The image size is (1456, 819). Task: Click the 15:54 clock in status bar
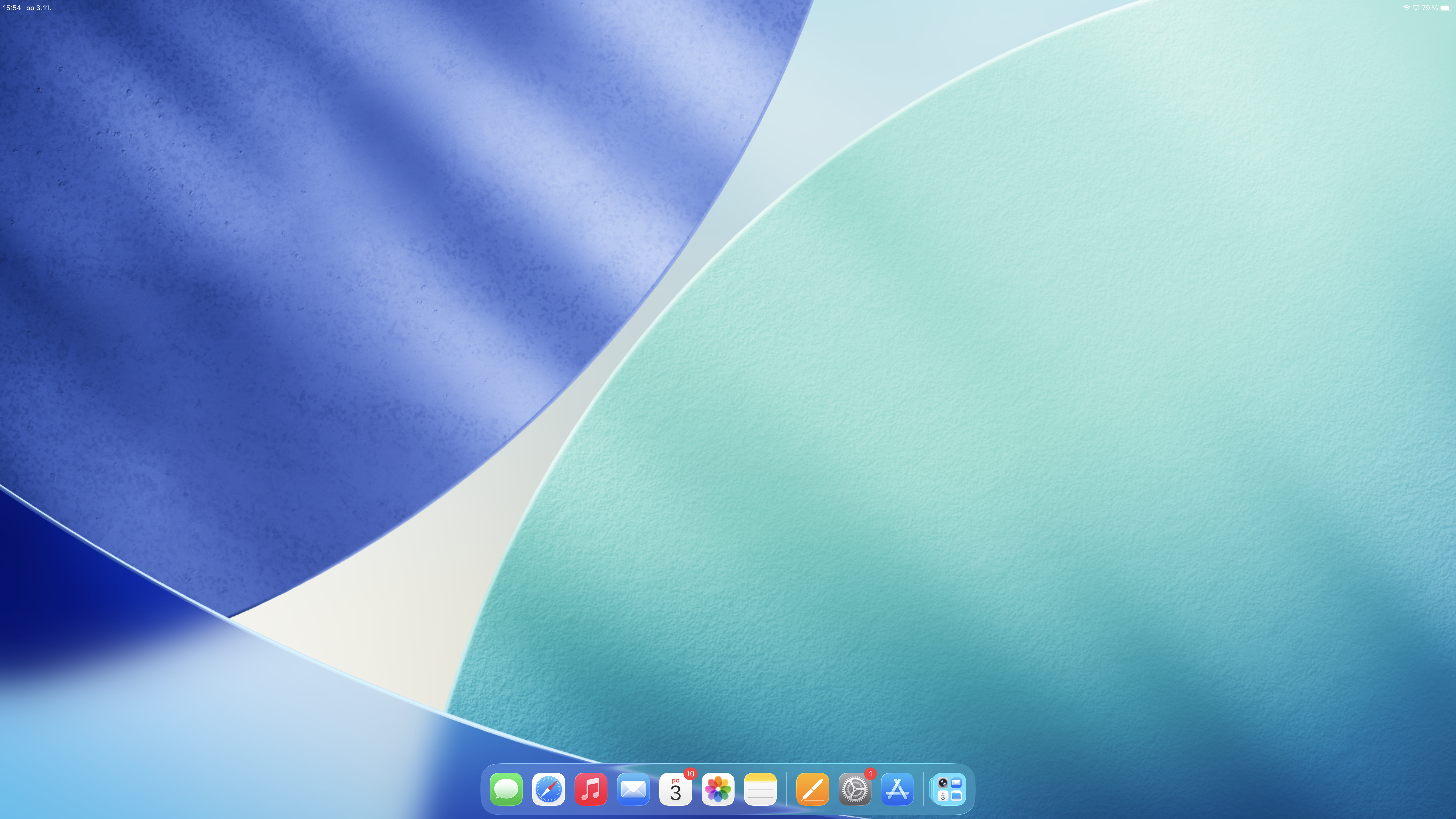click(12, 8)
